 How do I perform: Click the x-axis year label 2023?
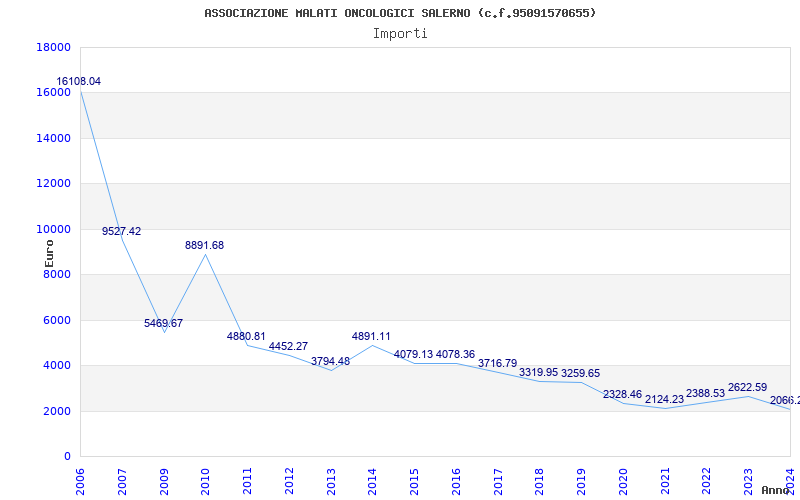(748, 482)
